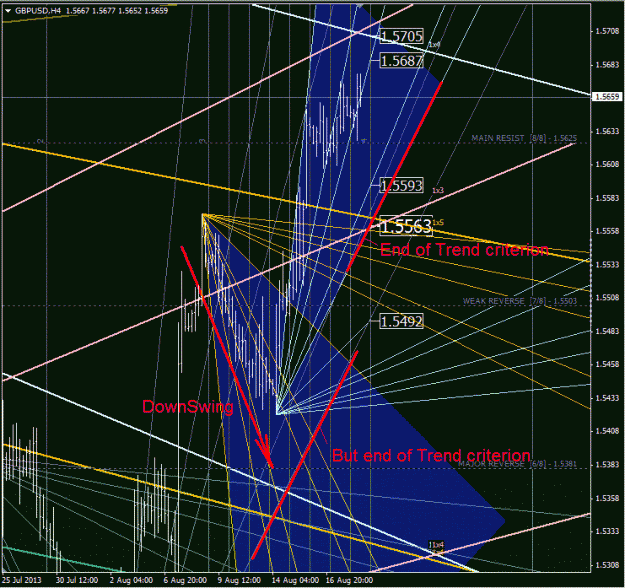Click current price tag 1.5659 on scale
Image resolution: width=625 pixels, height=588 pixels.
click(x=607, y=96)
